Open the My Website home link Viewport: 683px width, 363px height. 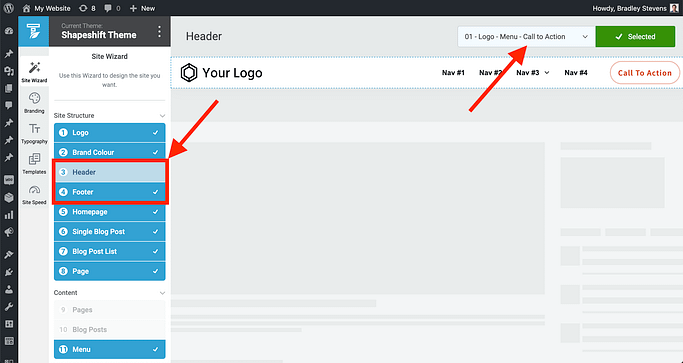tap(46, 8)
